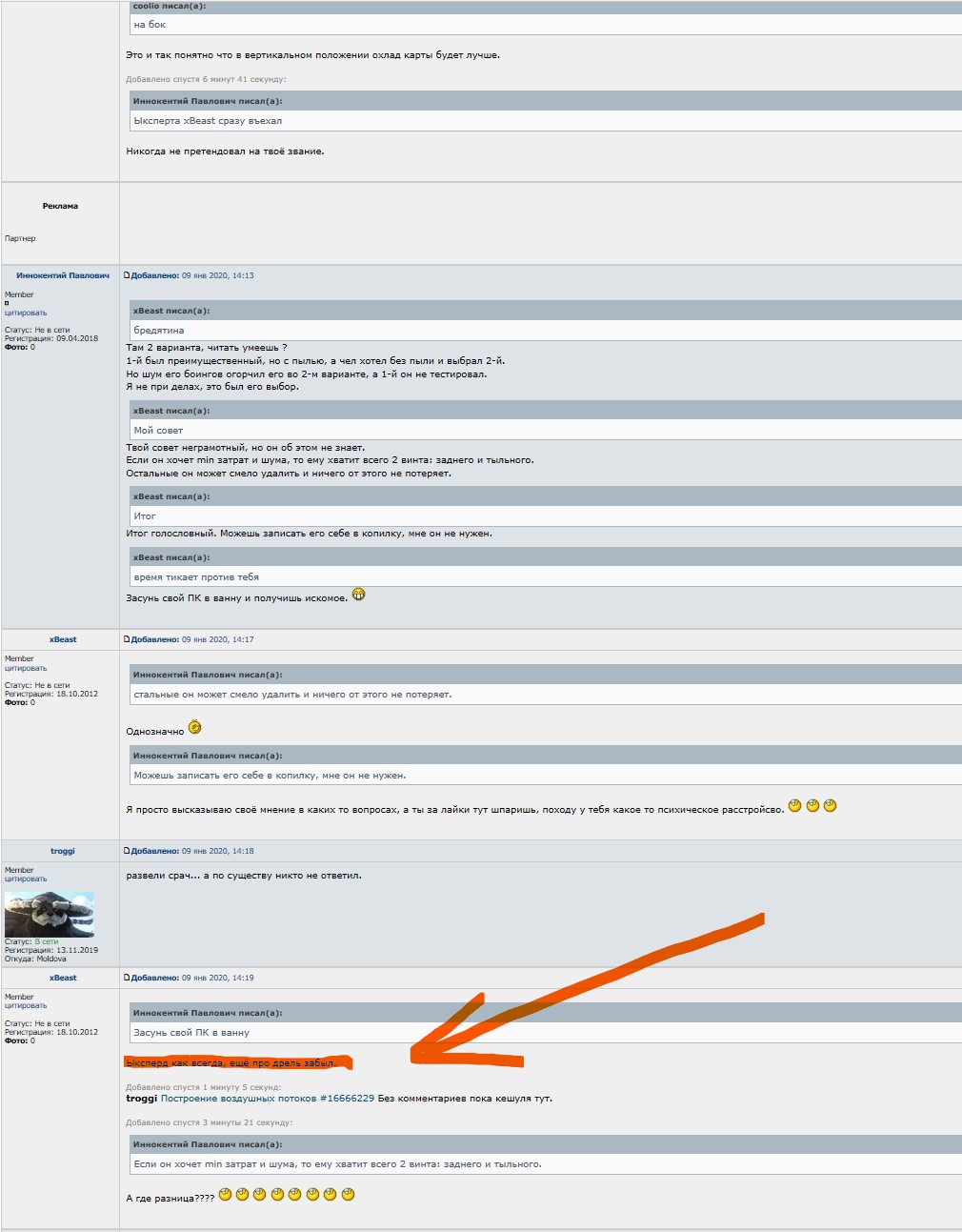Image resolution: width=962 pixels, height=1232 pixels.
Task: Click last smiley after "психическое расстройсво"
Action: (x=830, y=805)
